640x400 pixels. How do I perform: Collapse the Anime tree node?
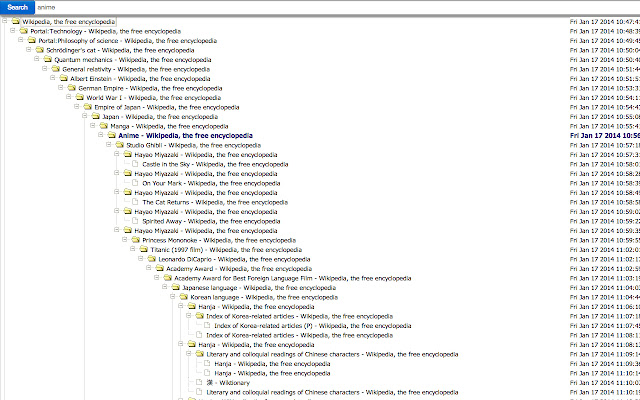click(101, 134)
